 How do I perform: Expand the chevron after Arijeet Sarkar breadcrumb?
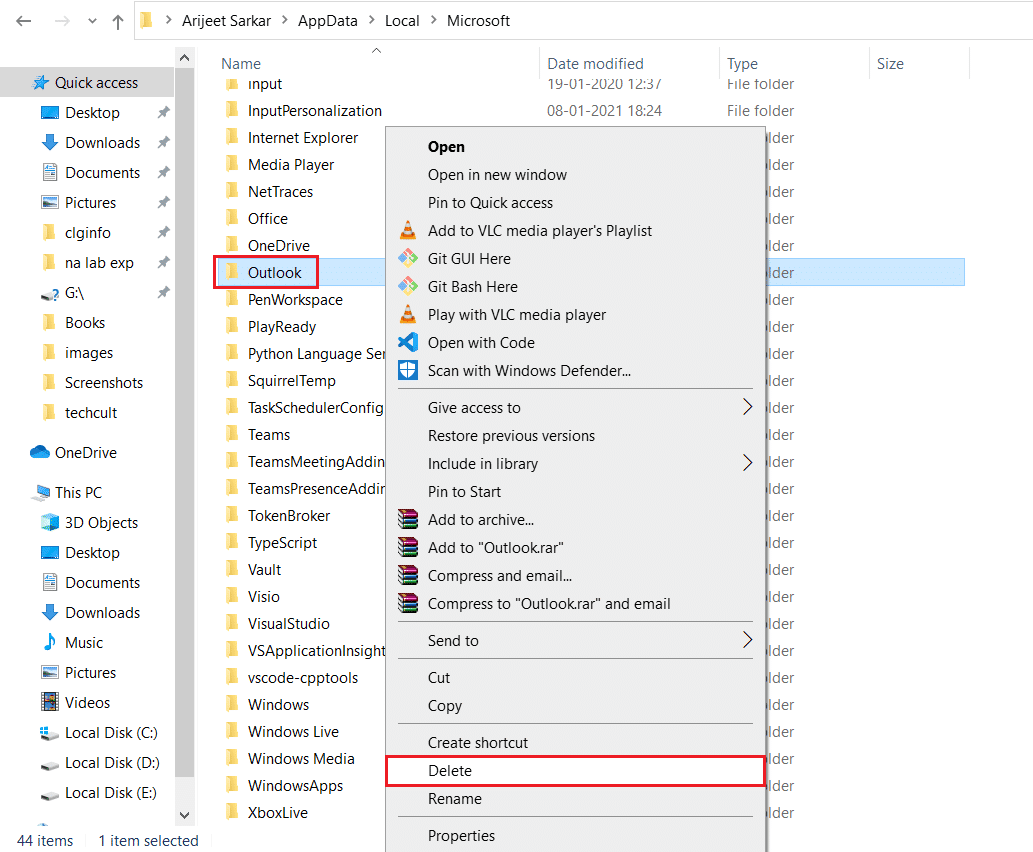[285, 20]
